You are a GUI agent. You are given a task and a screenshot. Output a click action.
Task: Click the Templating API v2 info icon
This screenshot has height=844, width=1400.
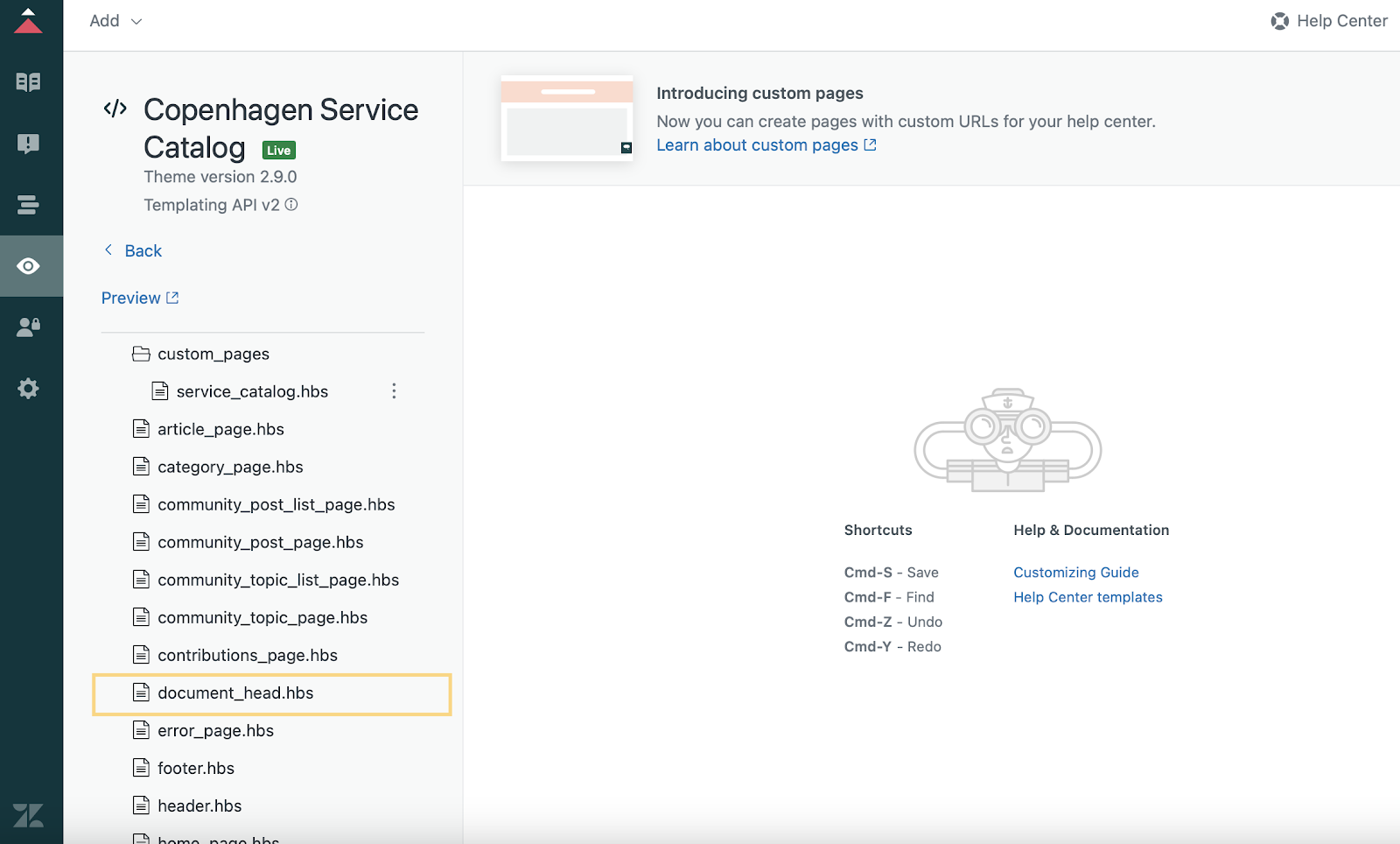coord(291,204)
